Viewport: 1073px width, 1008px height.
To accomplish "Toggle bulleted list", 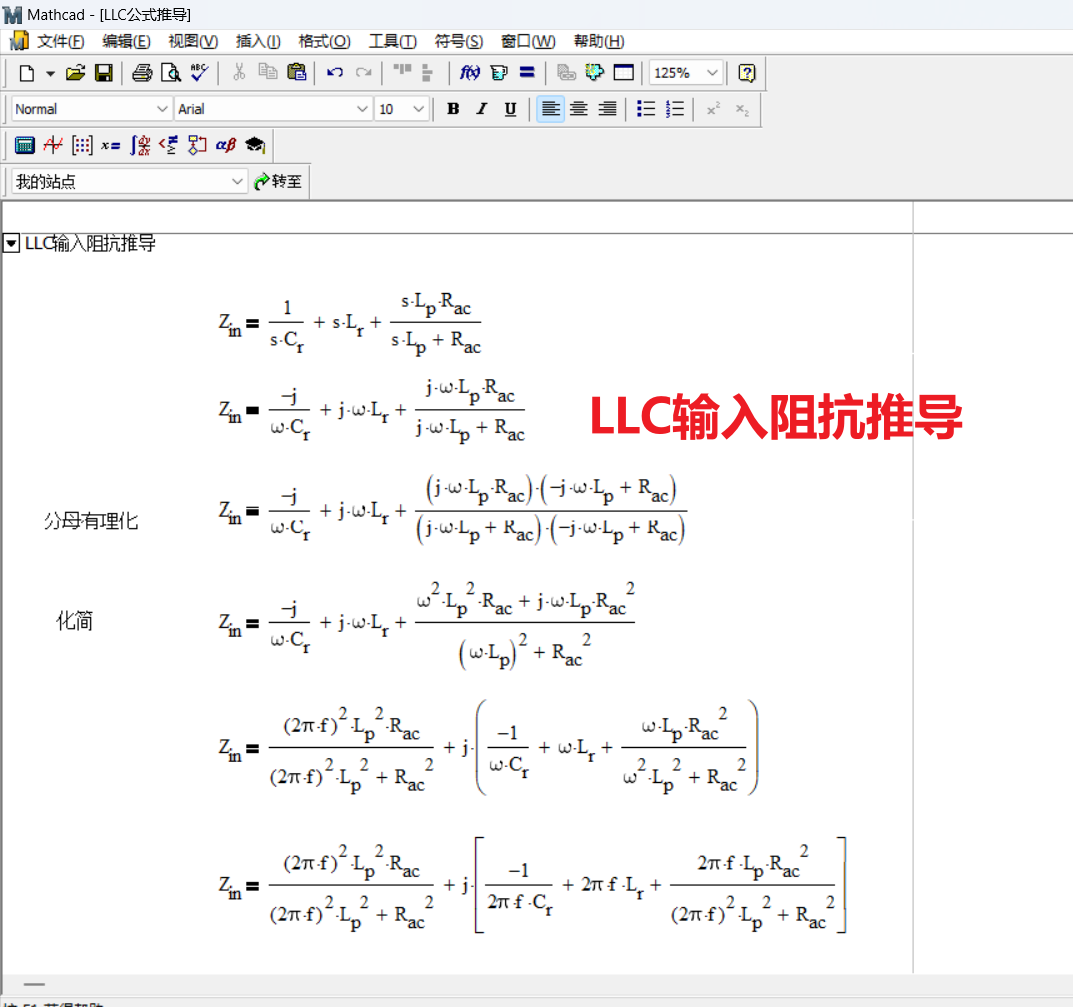I will tap(646, 109).
